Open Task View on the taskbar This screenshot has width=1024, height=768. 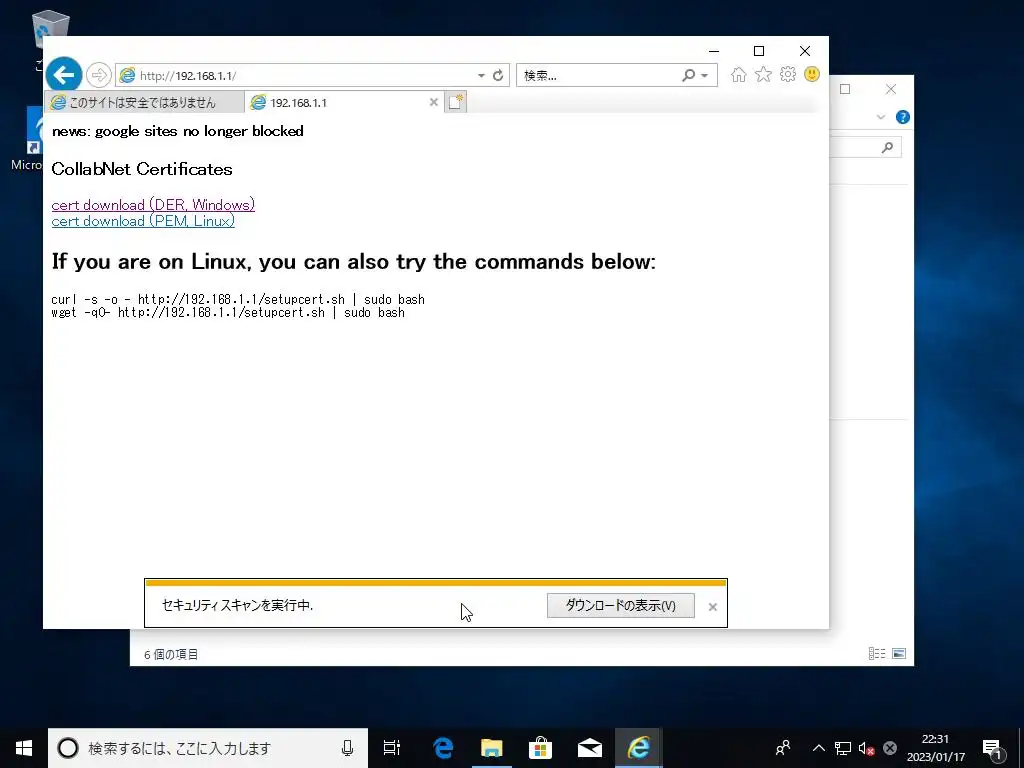click(392, 748)
